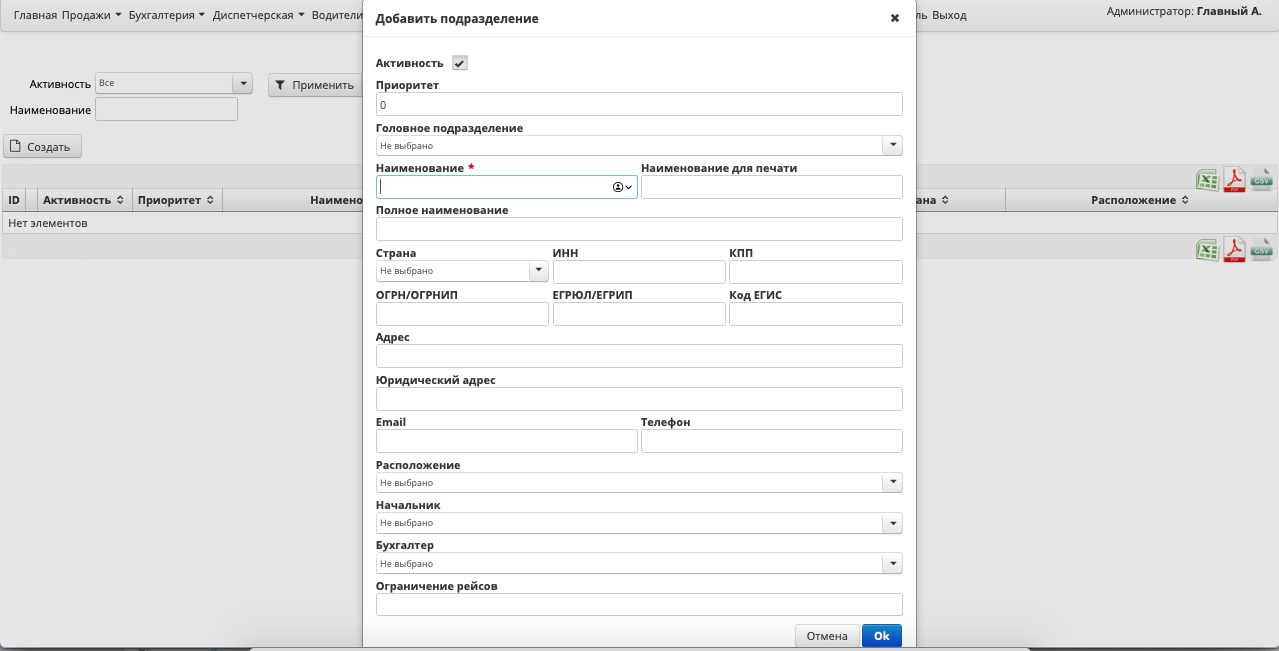
Task: Focus the required Наименование field in the dialog
Action: point(506,187)
